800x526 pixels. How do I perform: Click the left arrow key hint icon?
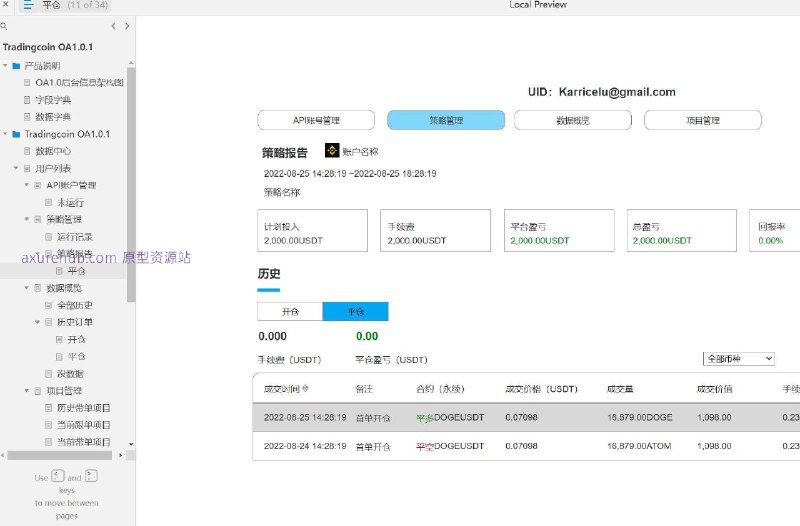58,476
